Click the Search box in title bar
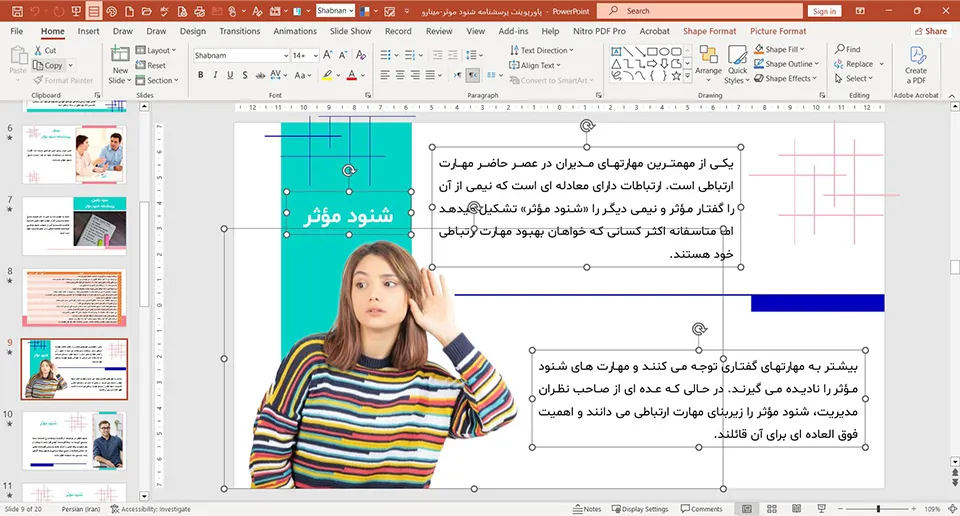The image size is (960, 516). (700, 11)
